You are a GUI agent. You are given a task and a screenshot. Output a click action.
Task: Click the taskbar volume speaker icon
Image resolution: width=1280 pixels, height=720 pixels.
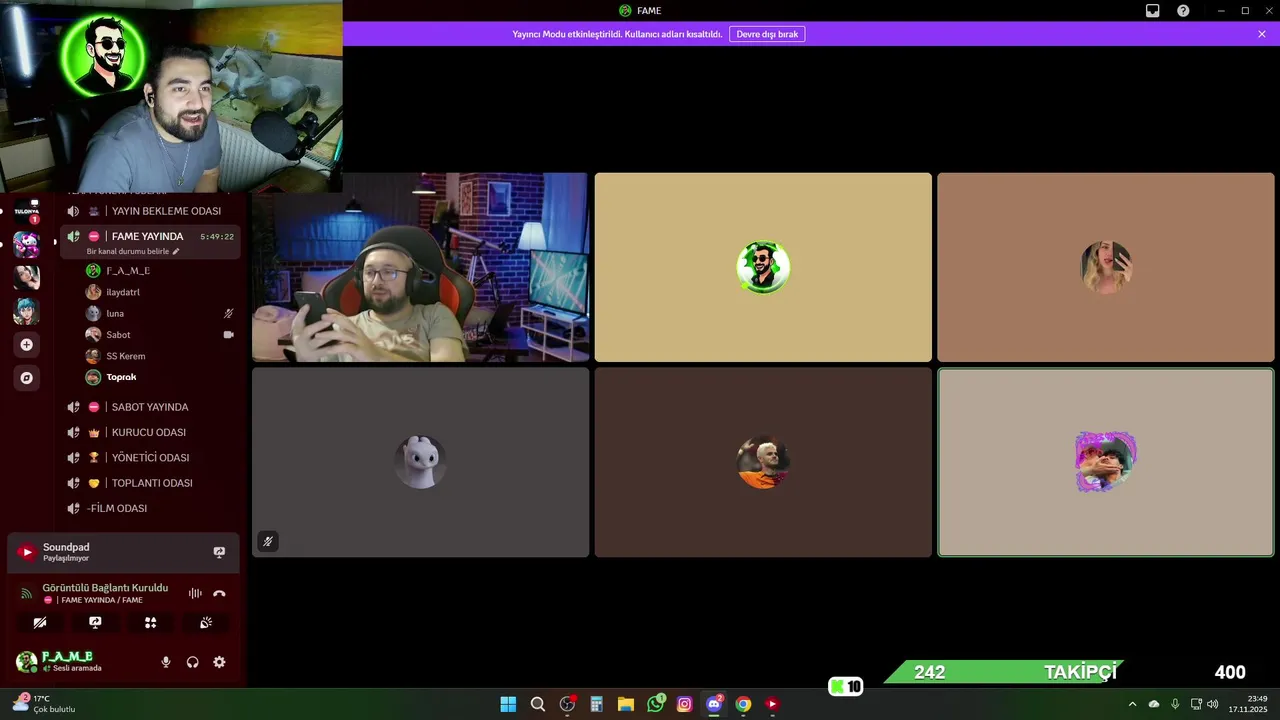tap(1213, 704)
